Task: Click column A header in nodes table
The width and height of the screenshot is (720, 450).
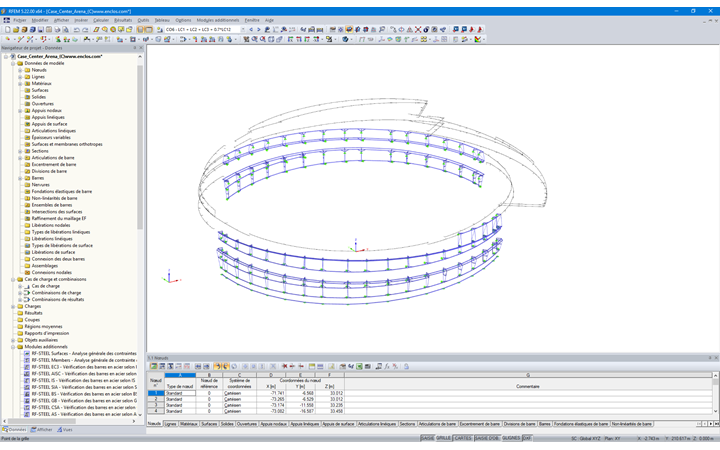Action: coord(180,376)
